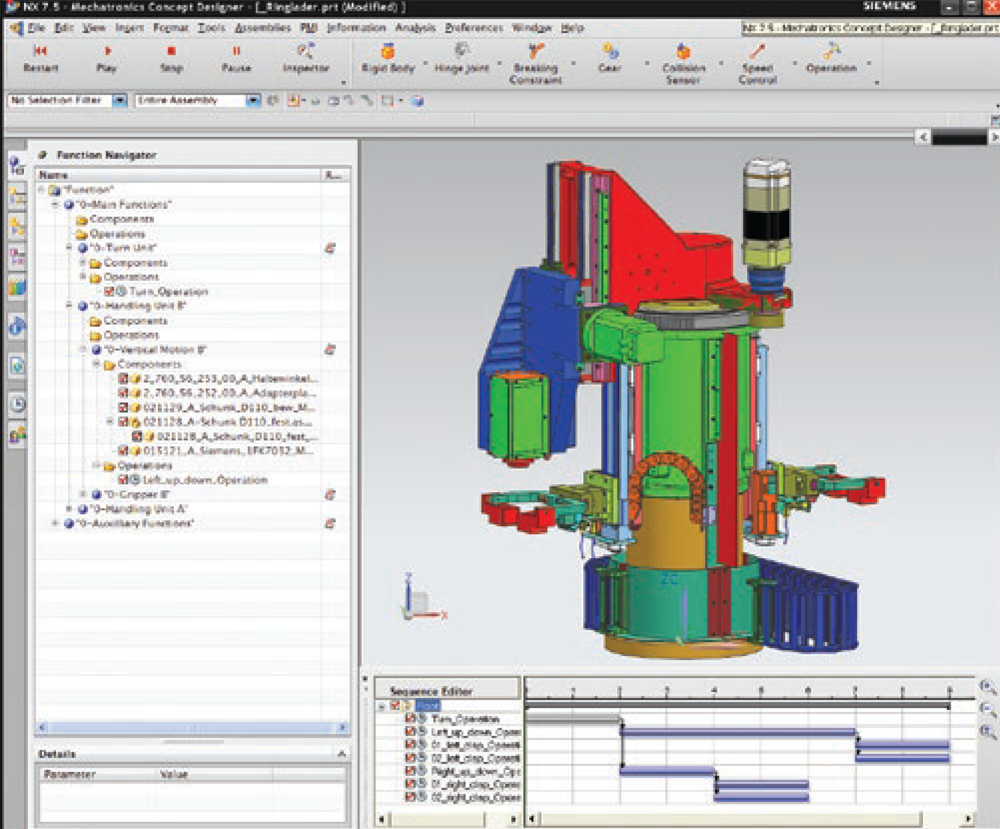
Task: Open the Preferences menu
Action: coord(474,28)
